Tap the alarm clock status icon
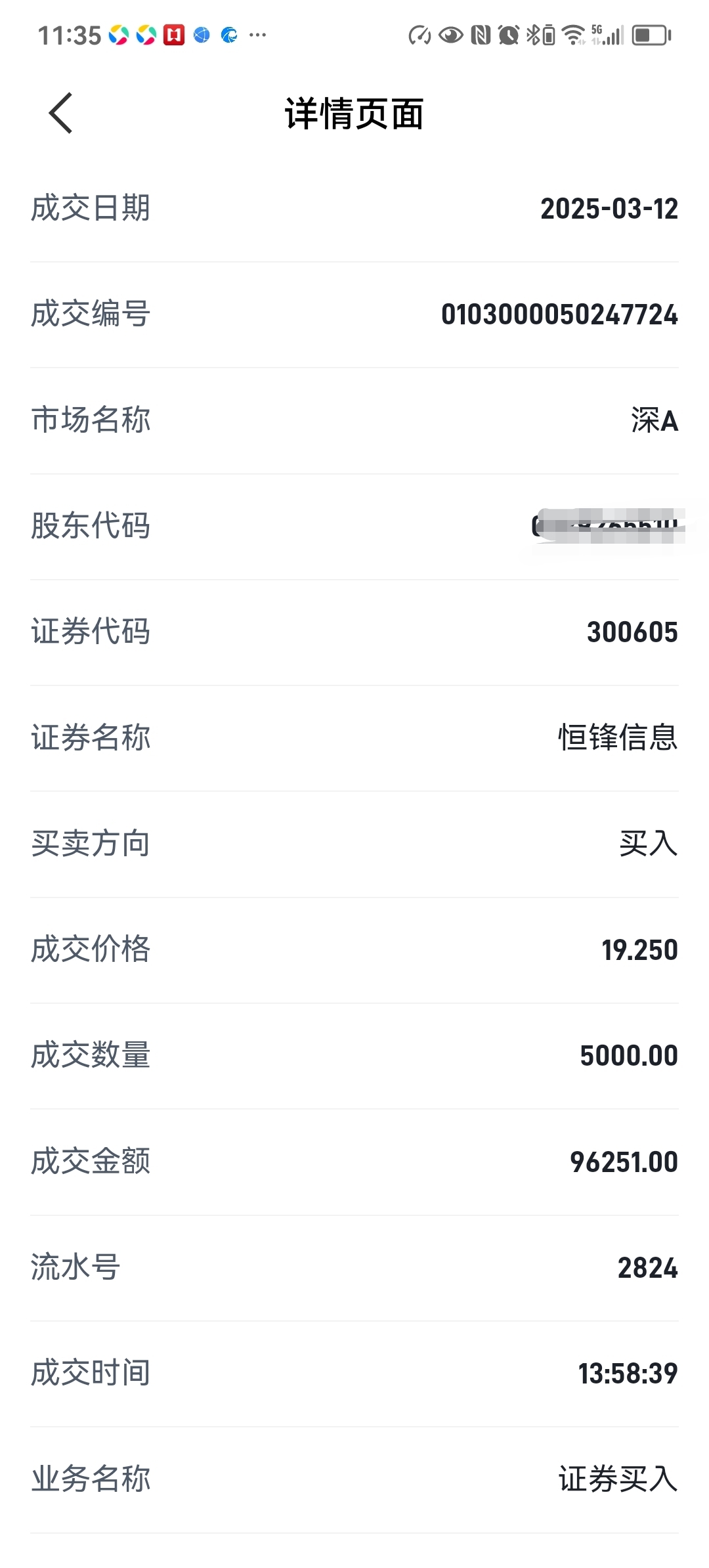This screenshot has height=1568, width=709. [509, 35]
